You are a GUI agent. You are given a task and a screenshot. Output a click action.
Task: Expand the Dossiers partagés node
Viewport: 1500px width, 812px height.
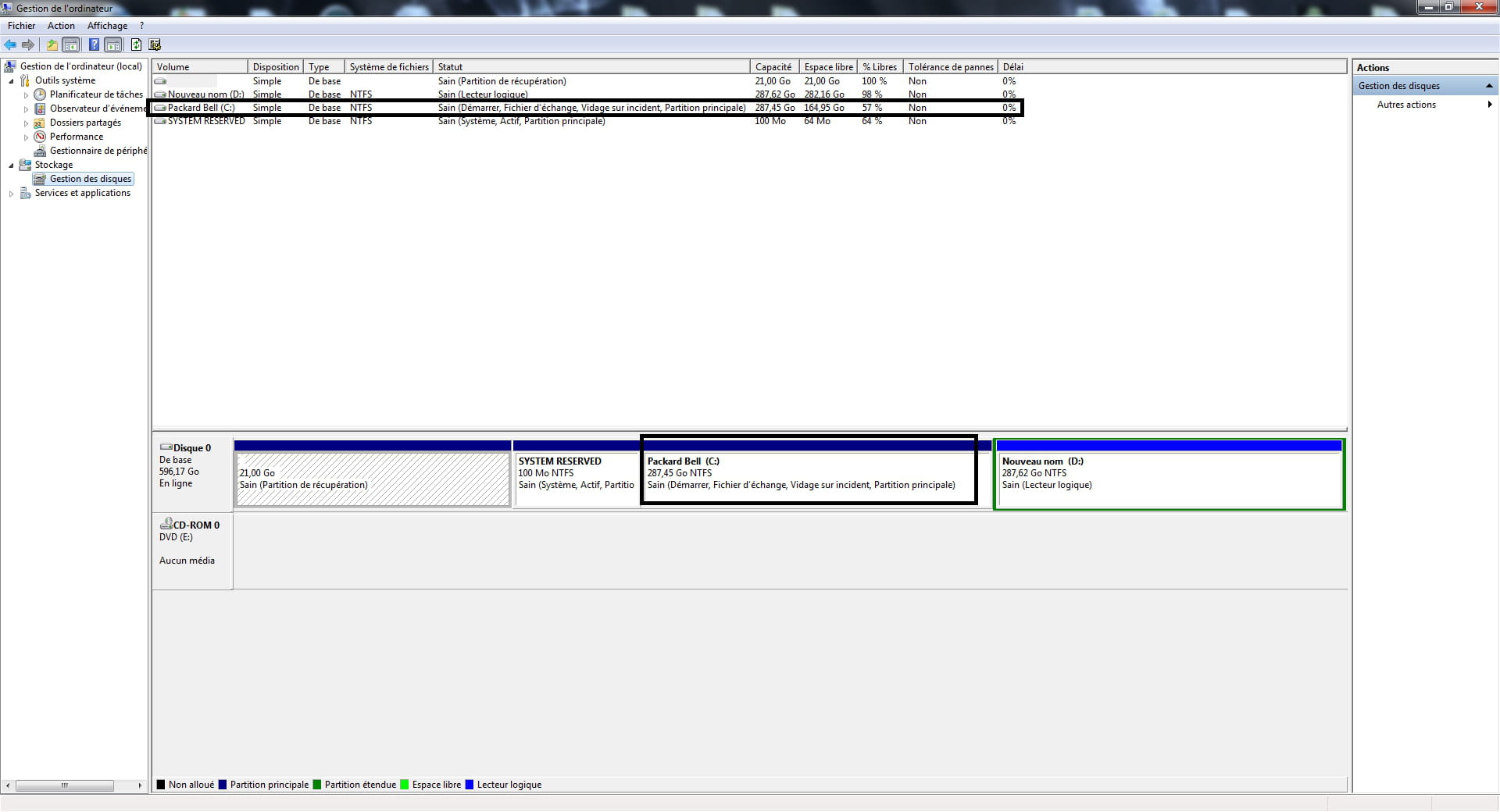point(26,123)
